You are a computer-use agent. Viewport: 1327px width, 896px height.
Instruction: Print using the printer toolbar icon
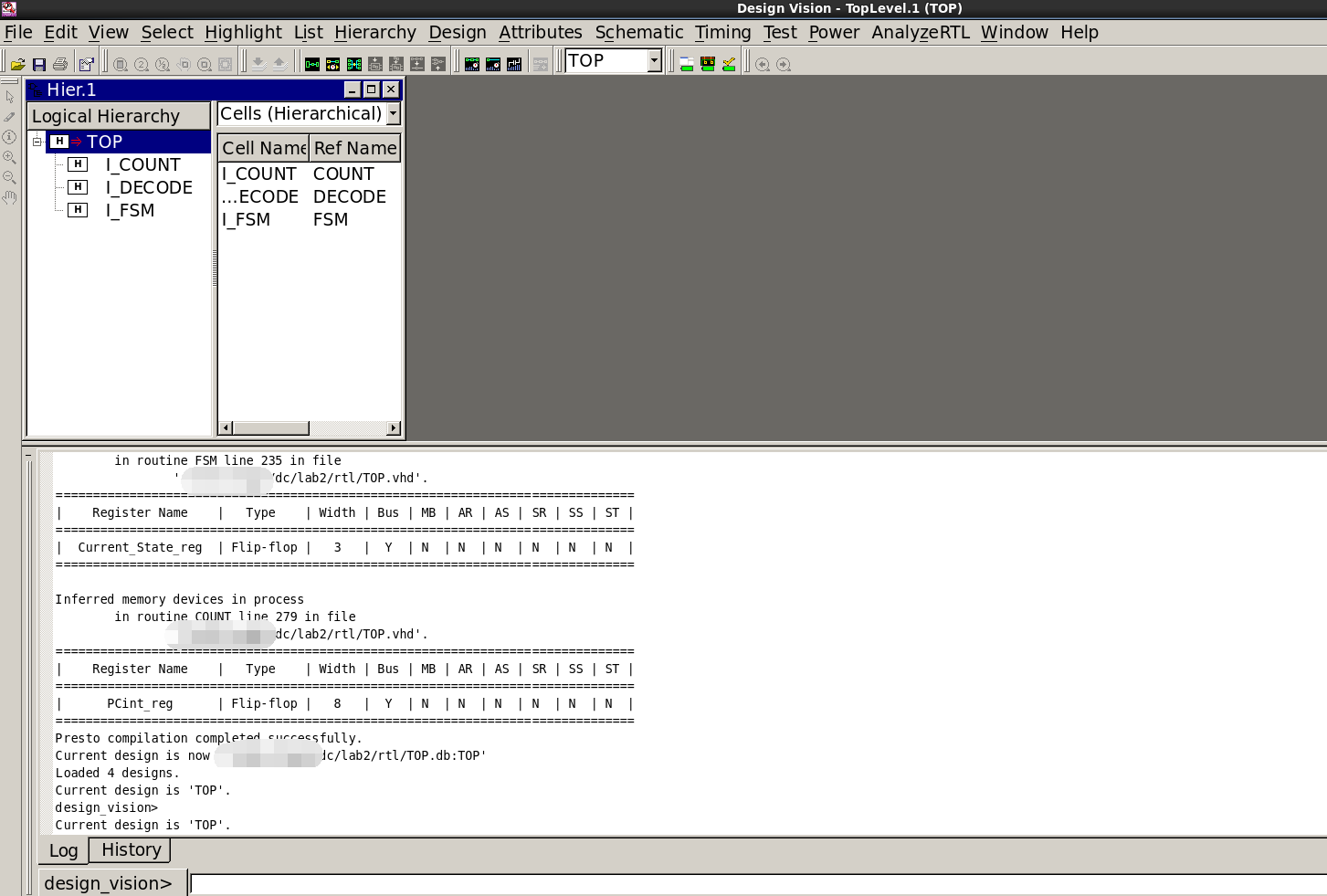[60, 63]
